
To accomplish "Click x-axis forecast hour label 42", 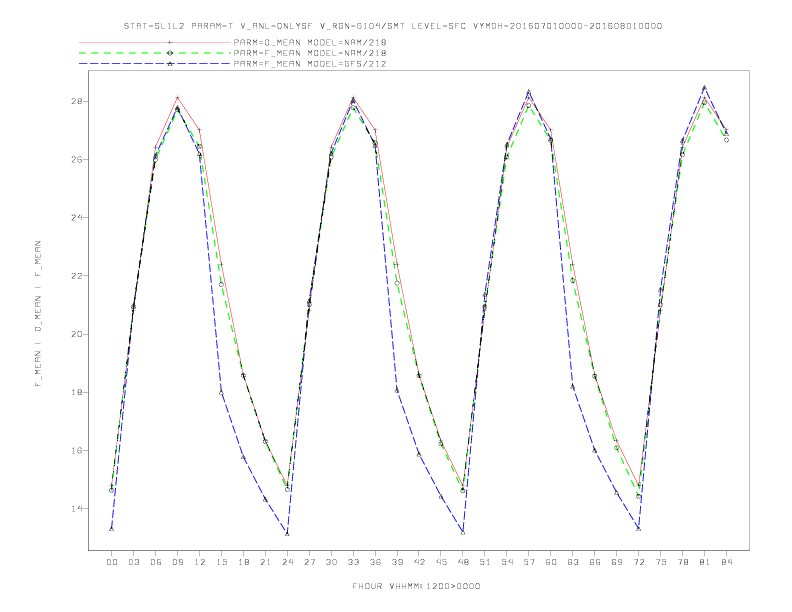I will point(419,562).
